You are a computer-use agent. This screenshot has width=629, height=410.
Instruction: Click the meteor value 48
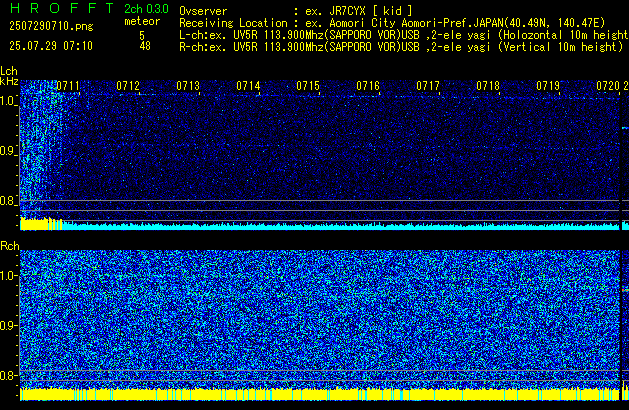[x=145, y=46]
